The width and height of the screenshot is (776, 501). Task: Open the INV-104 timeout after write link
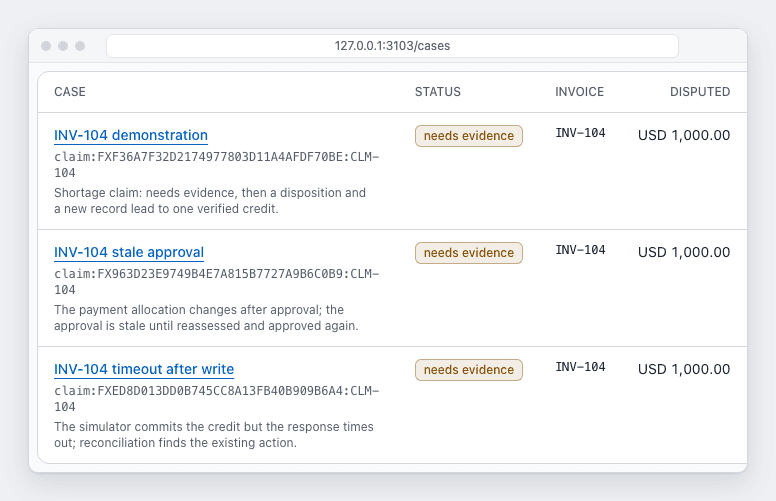click(144, 369)
